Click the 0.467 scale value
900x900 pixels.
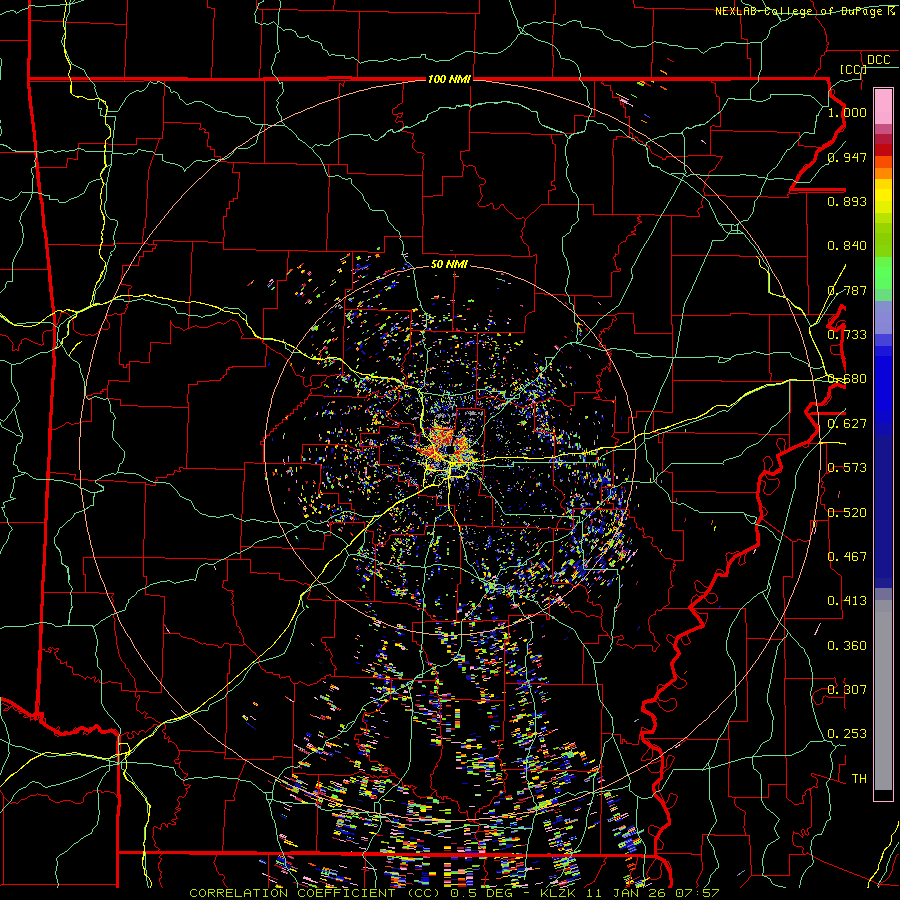click(847, 557)
